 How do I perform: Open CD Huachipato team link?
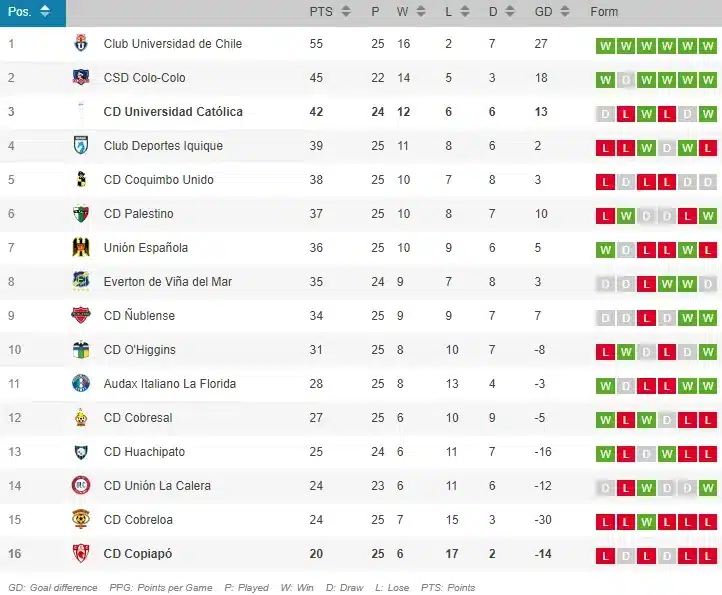(146, 452)
